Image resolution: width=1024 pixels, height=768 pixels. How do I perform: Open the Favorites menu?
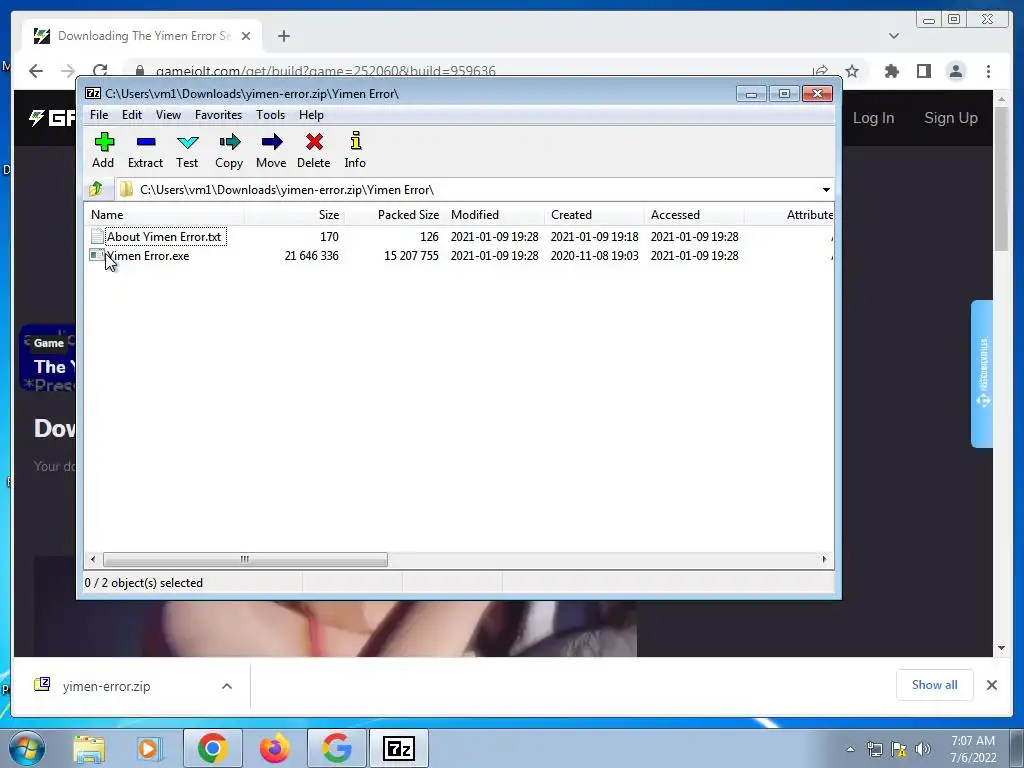pos(218,115)
